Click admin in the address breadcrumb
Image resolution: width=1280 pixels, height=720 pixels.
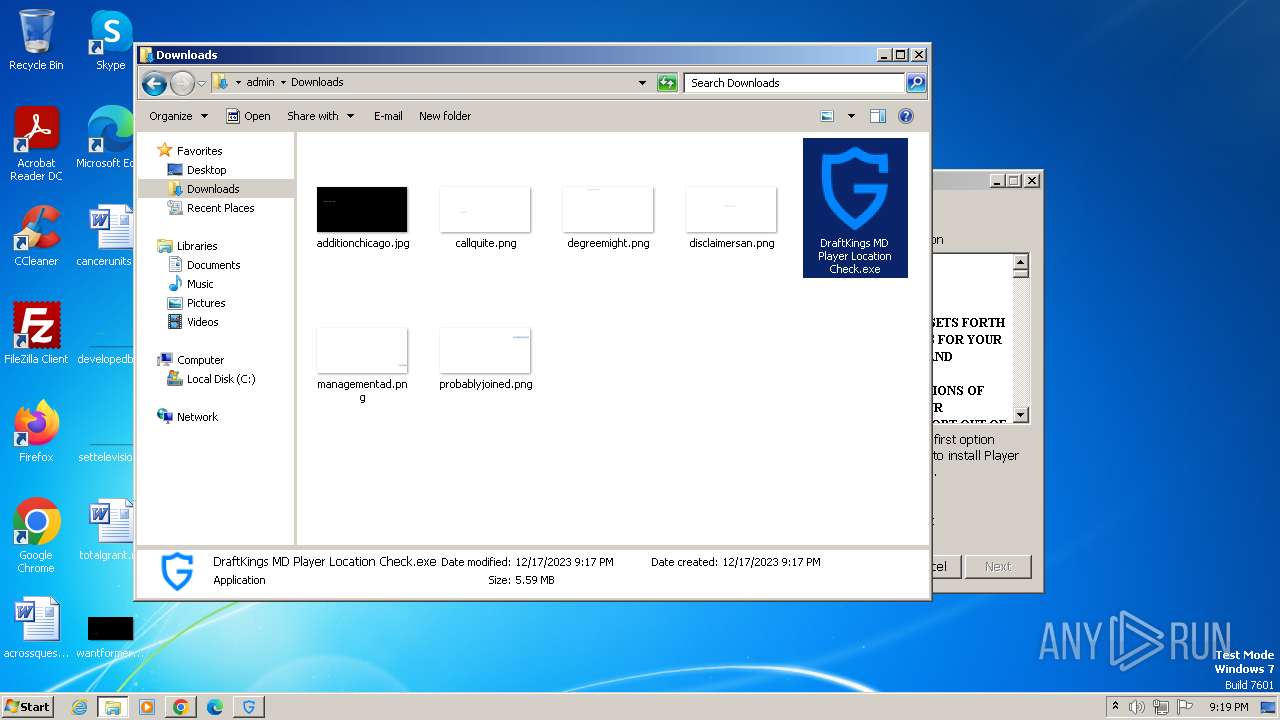260,83
